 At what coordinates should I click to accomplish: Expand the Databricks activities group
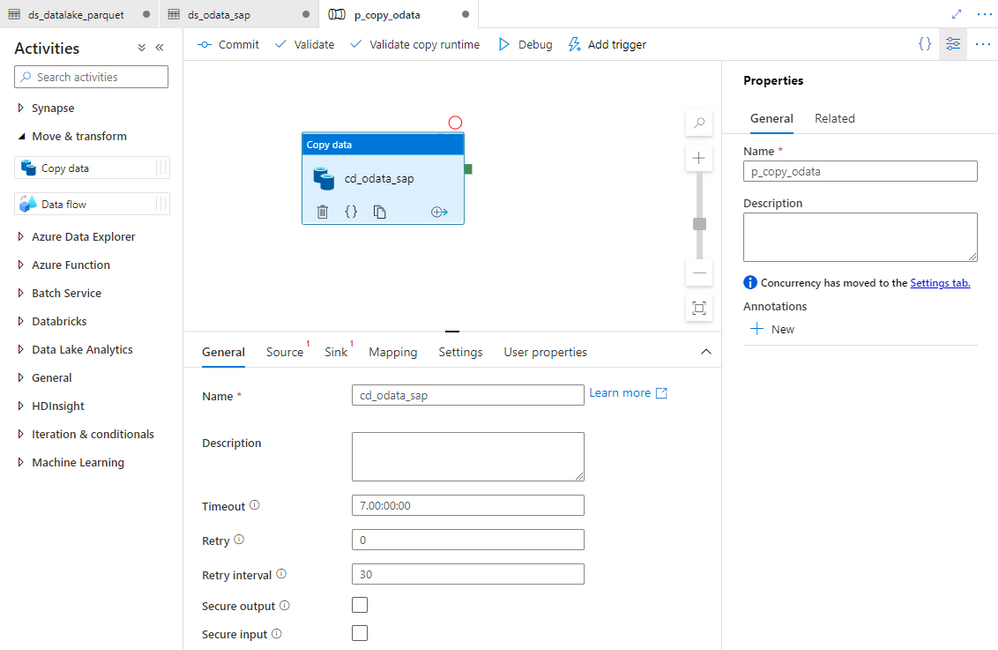tap(21, 321)
